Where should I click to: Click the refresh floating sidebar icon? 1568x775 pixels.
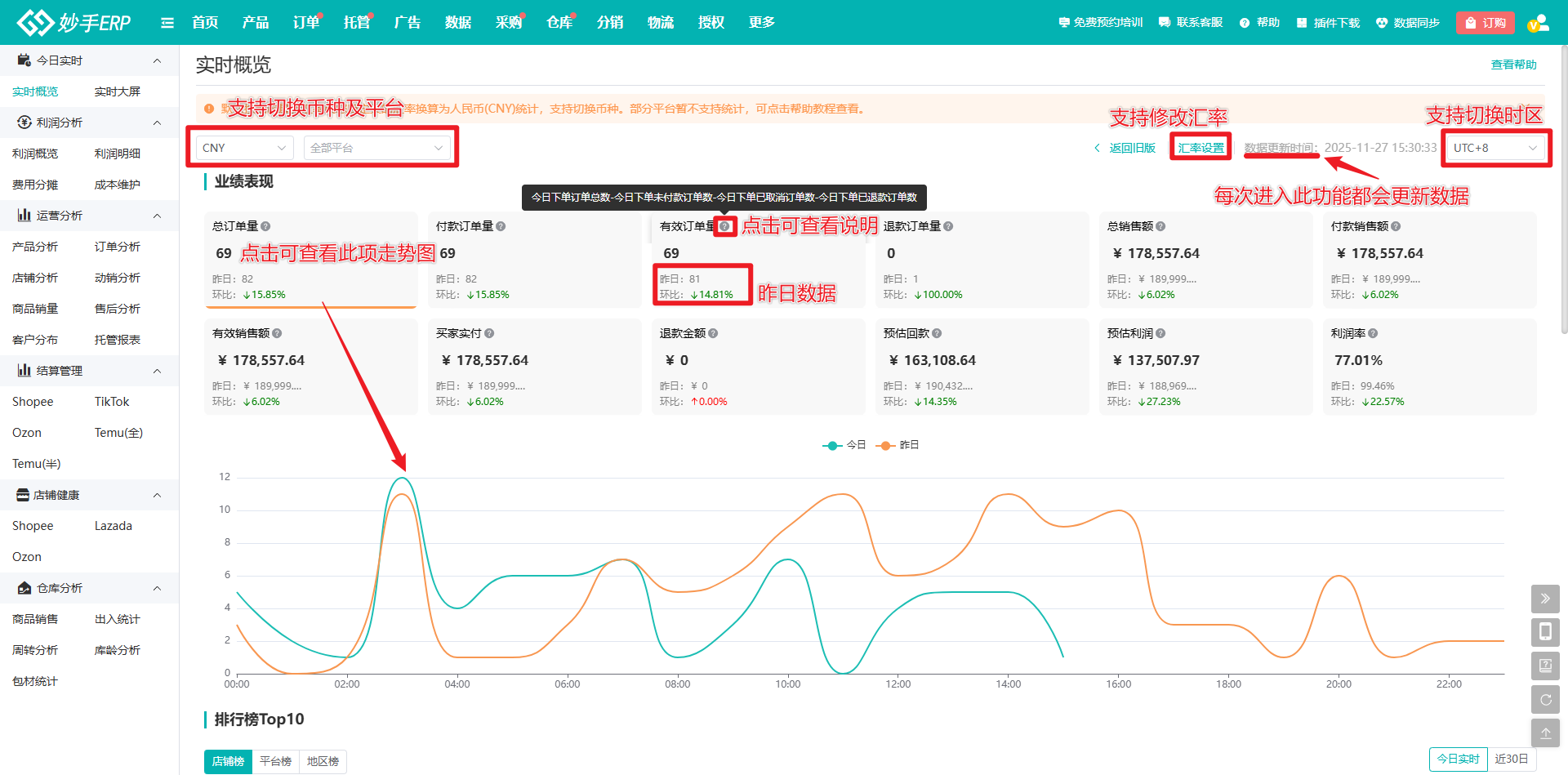(1545, 700)
